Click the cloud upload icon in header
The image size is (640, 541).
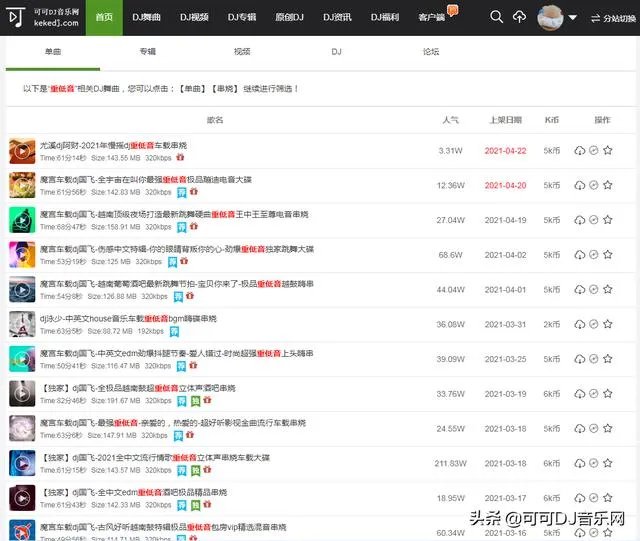point(519,18)
